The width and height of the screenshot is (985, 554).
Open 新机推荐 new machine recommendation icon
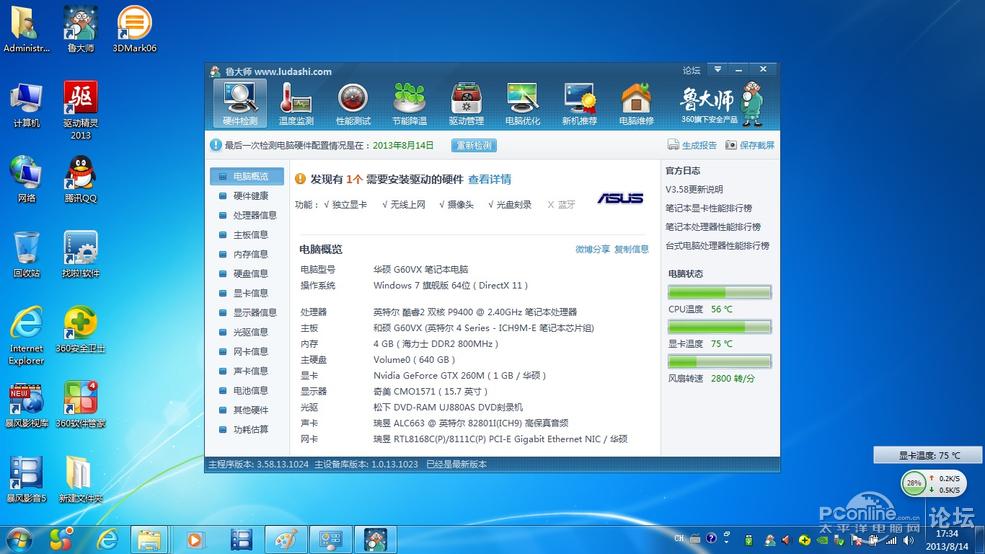pyautogui.click(x=579, y=104)
